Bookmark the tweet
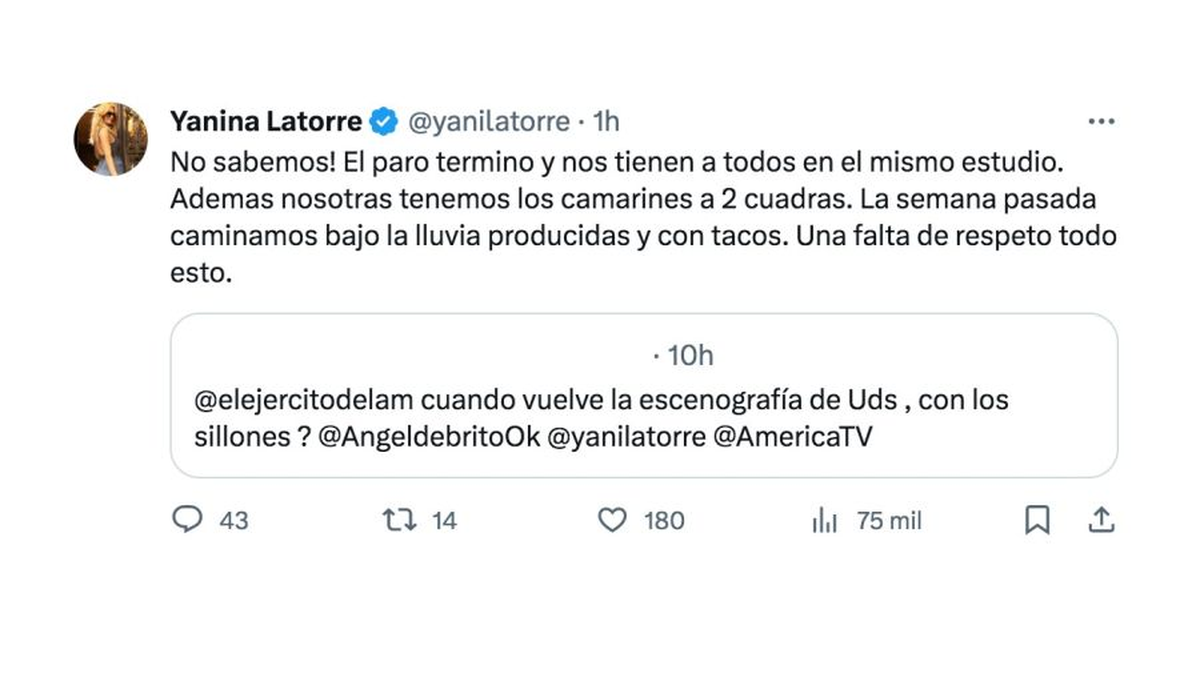Screen dimensions: 1200x673 pos(1038,520)
